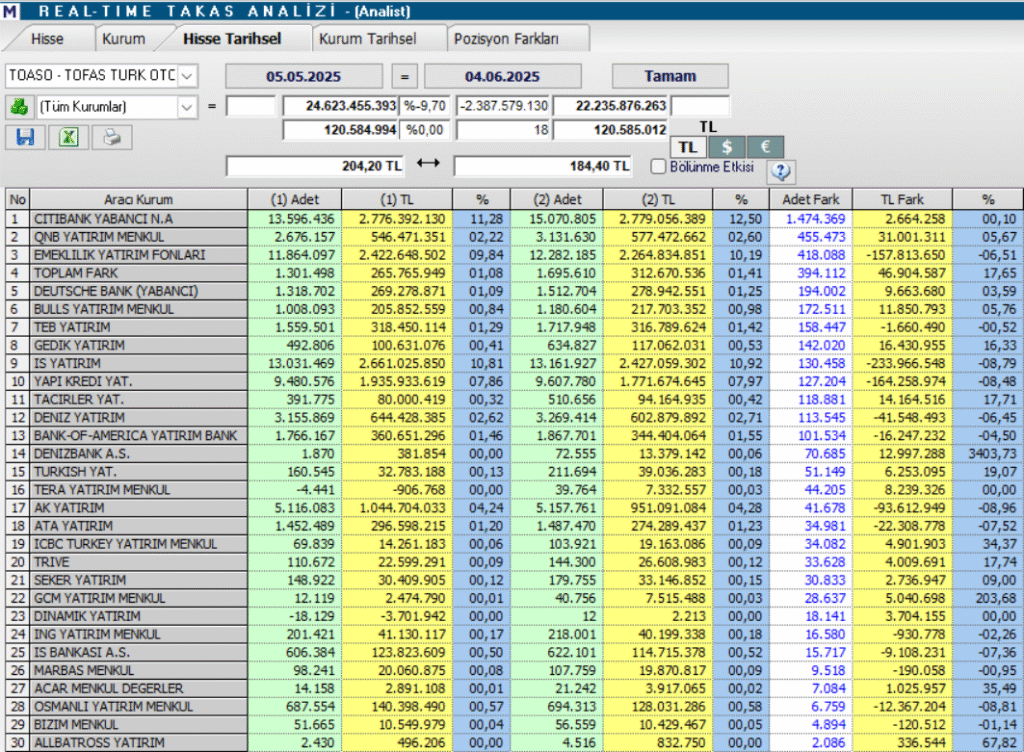1024x752 pixels.
Task: Click the 184,40 TL price field
Action: (543, 166)
